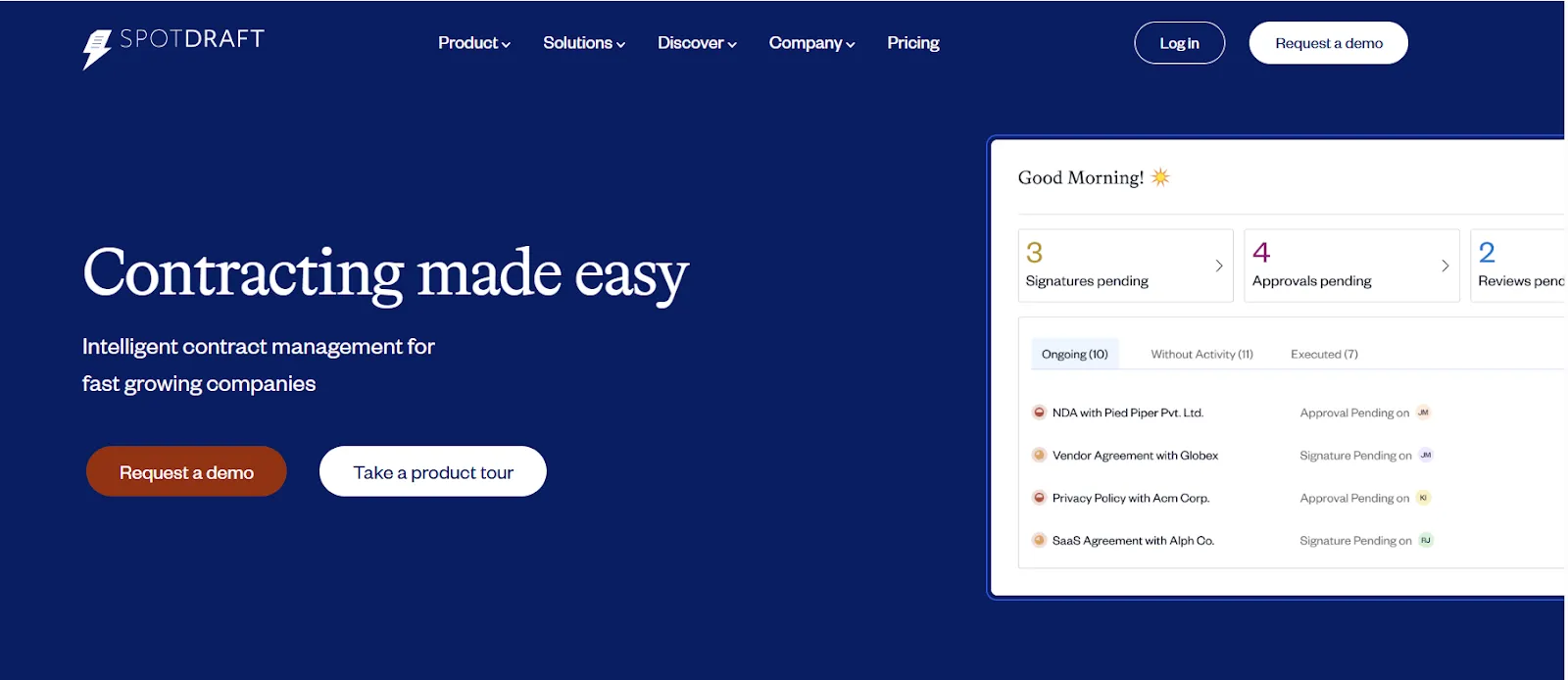Click RJ avatar on SaaS Agreement row
Viewport: 1568px width, 680px height.
[x=1426, y=540]
